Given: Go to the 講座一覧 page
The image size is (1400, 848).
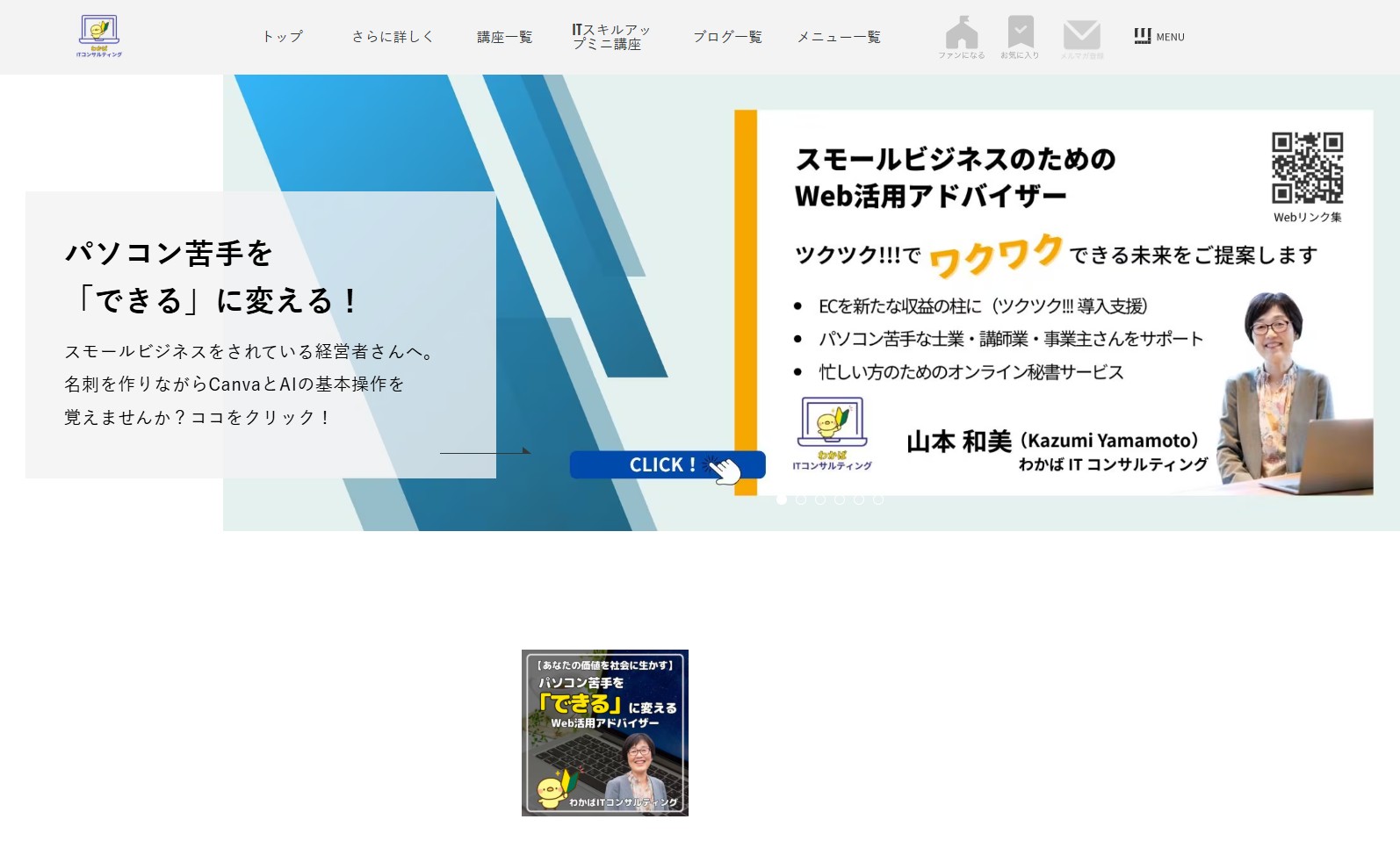Looking at the screenshot, I should (x=505, y=37).
